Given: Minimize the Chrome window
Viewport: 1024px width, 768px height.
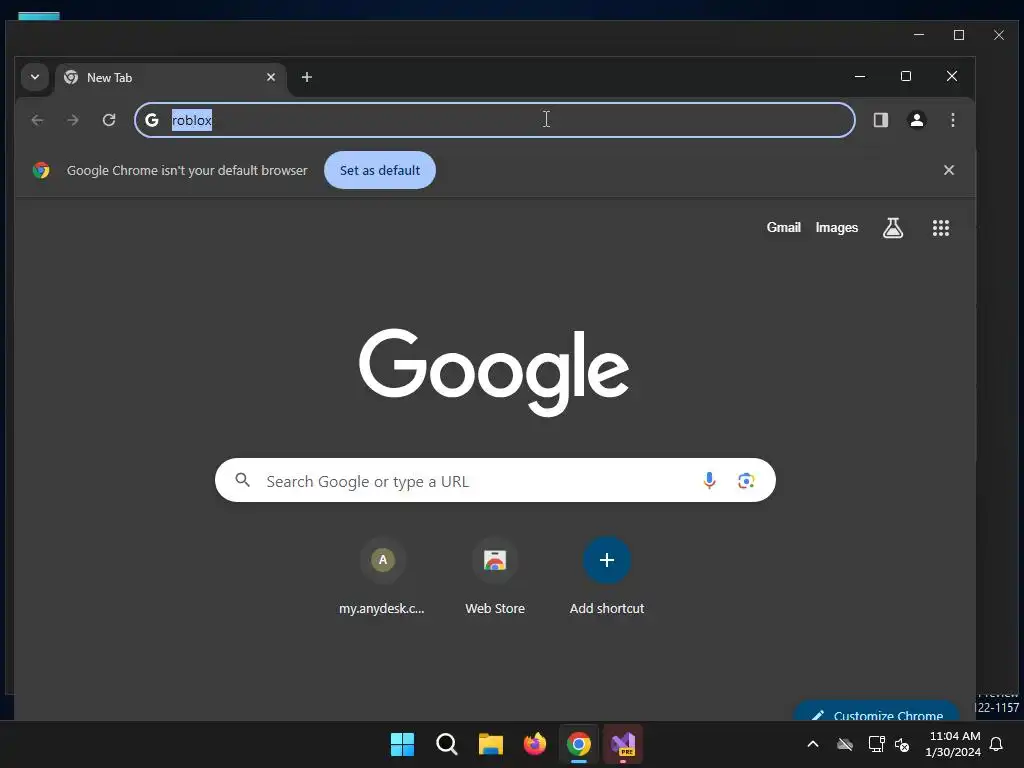Looking at the screenshot, I should (860, 76).
